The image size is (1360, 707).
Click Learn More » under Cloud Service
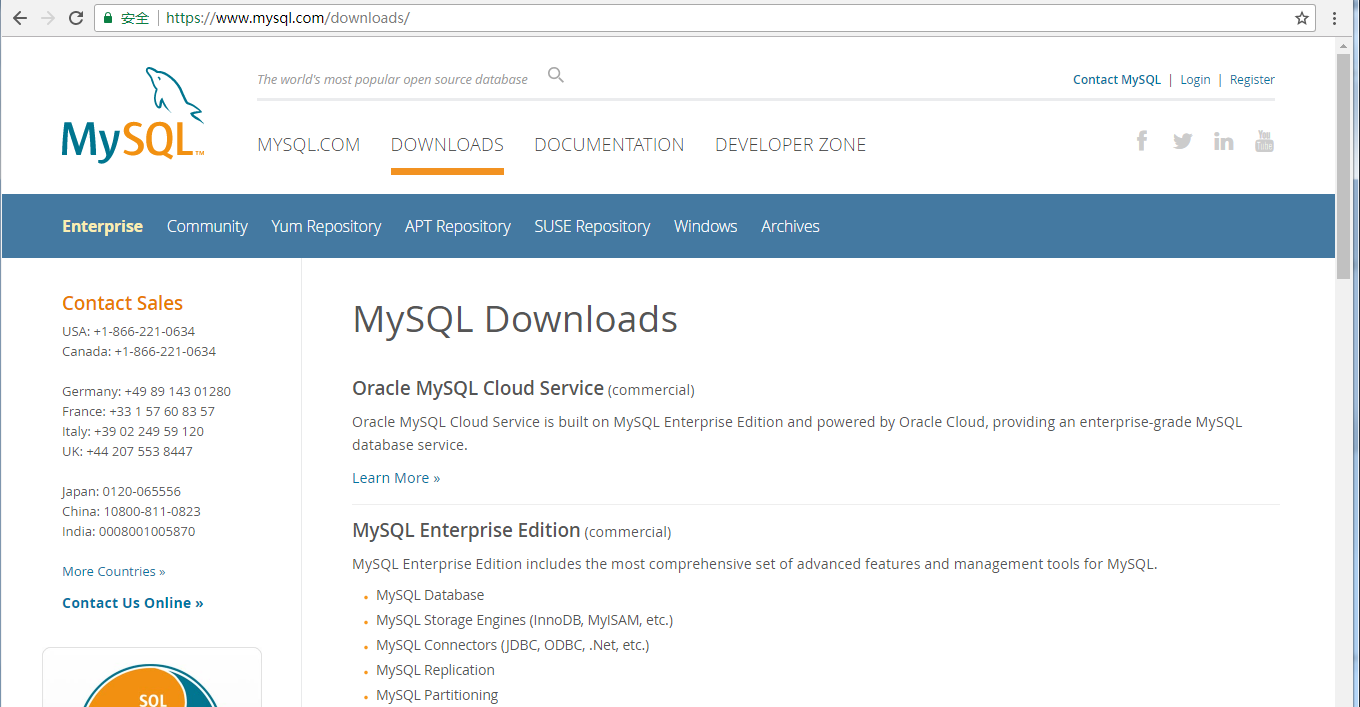pyautogui.click(x=396, y=478)
